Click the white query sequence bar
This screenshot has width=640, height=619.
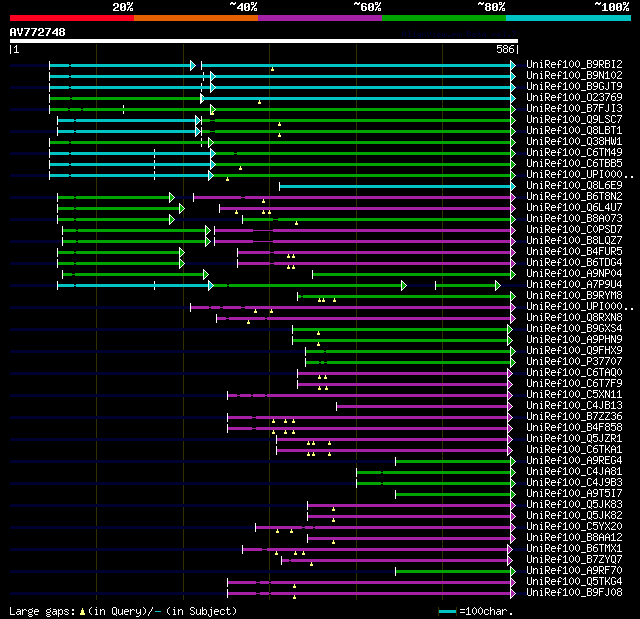pos(264,41)
